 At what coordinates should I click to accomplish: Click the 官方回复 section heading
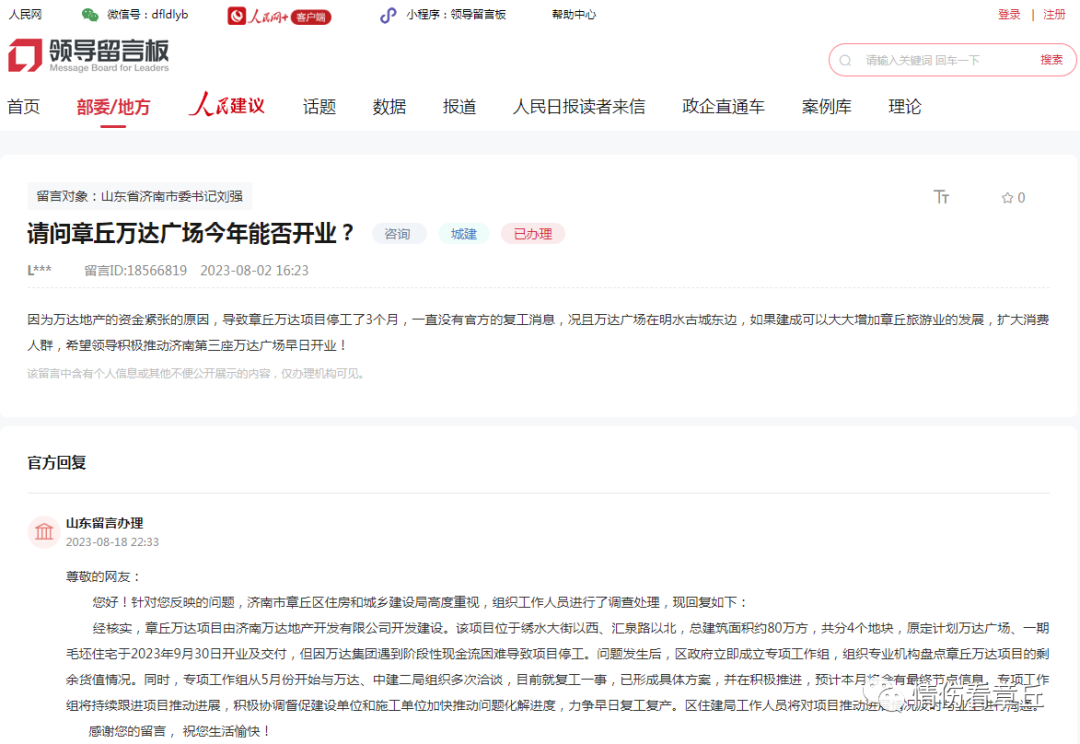(x=56, y=463)
